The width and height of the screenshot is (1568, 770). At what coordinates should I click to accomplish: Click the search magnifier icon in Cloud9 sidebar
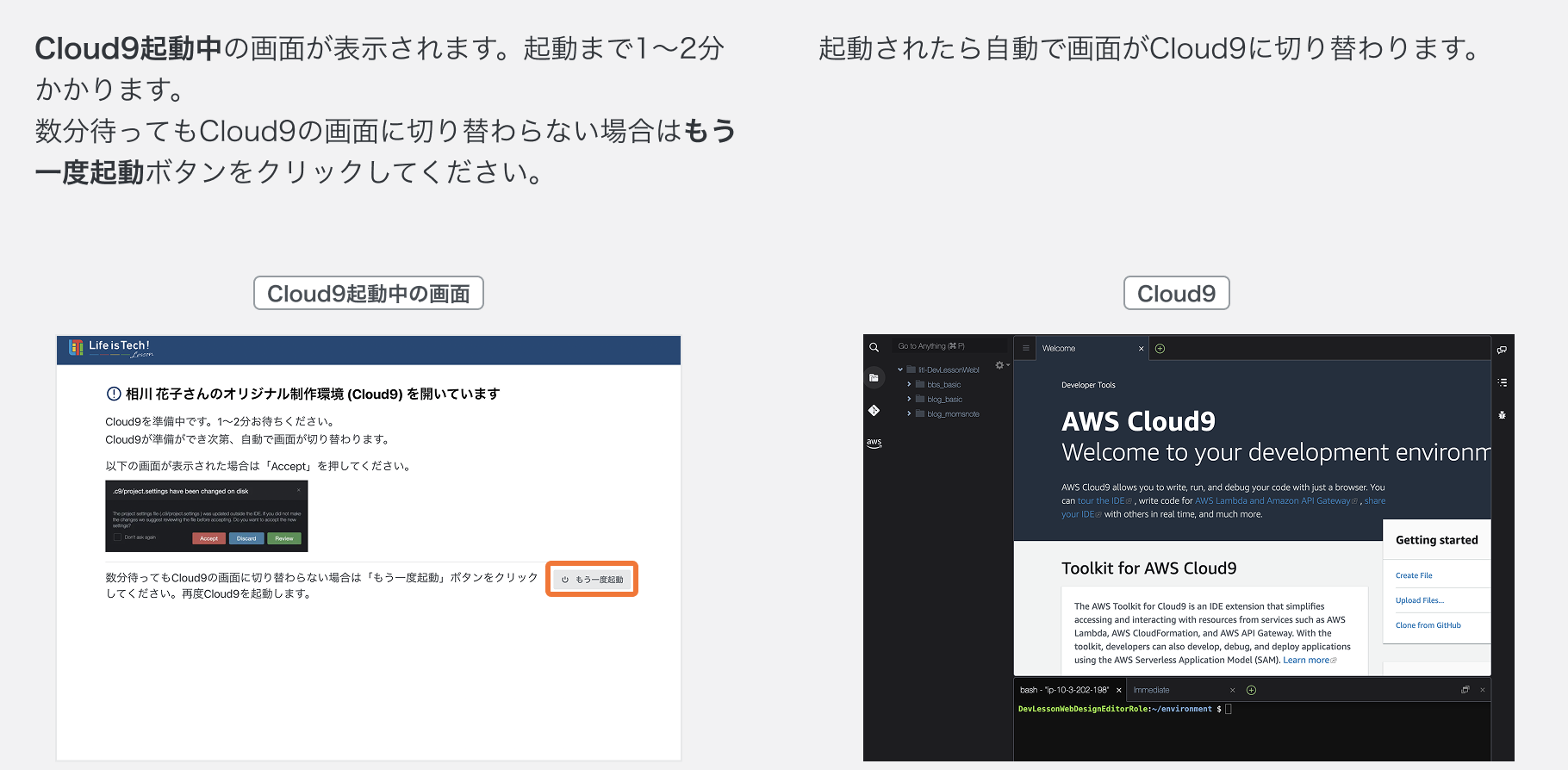point(874,347)
